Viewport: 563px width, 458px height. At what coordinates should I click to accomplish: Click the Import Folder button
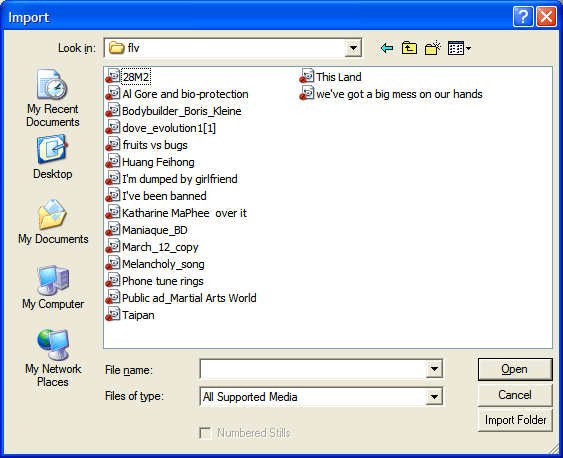515,420
